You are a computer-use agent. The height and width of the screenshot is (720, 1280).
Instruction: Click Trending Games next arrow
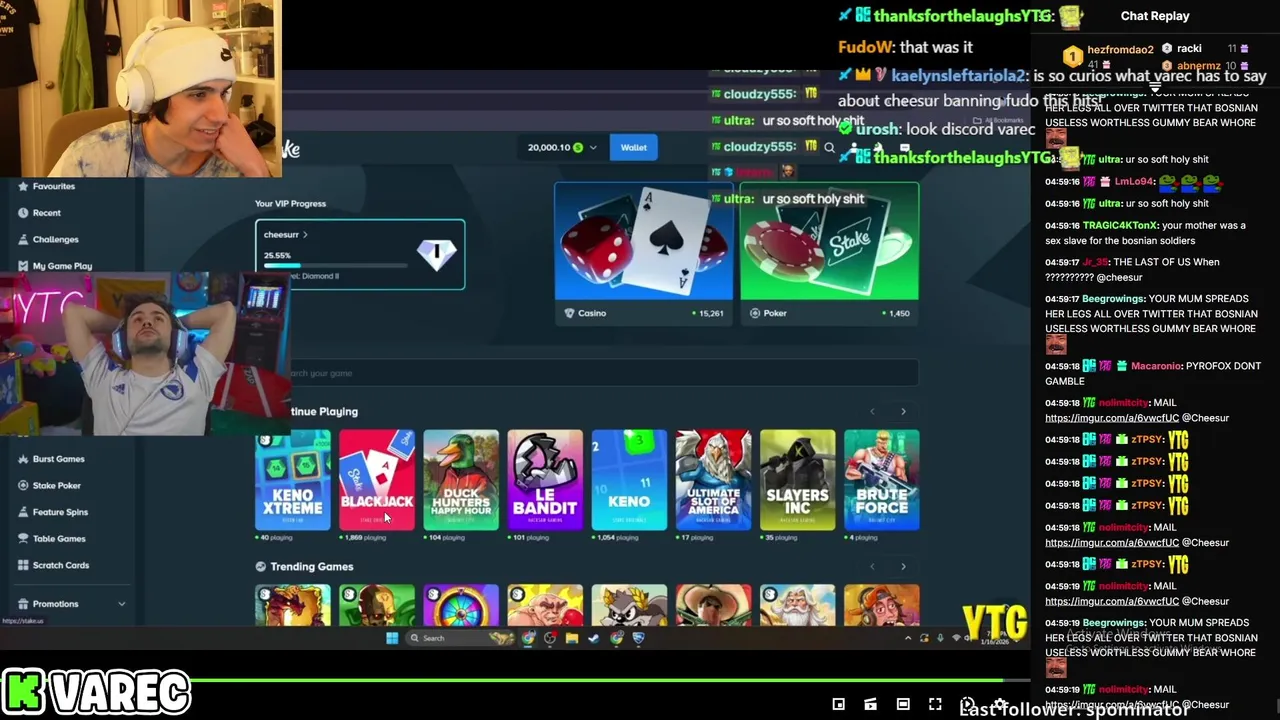click(x=903, y=566)
